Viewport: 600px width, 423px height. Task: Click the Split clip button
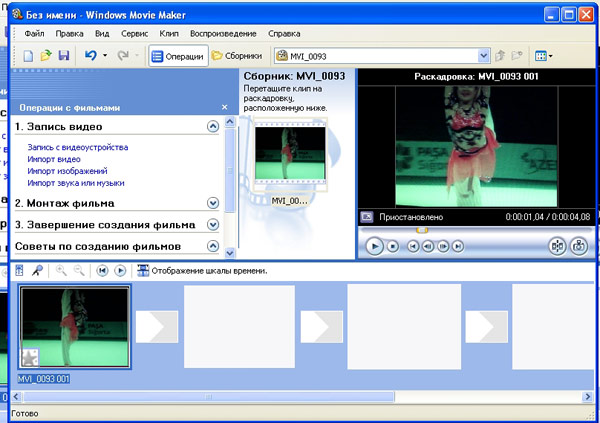tap(557, 245)
